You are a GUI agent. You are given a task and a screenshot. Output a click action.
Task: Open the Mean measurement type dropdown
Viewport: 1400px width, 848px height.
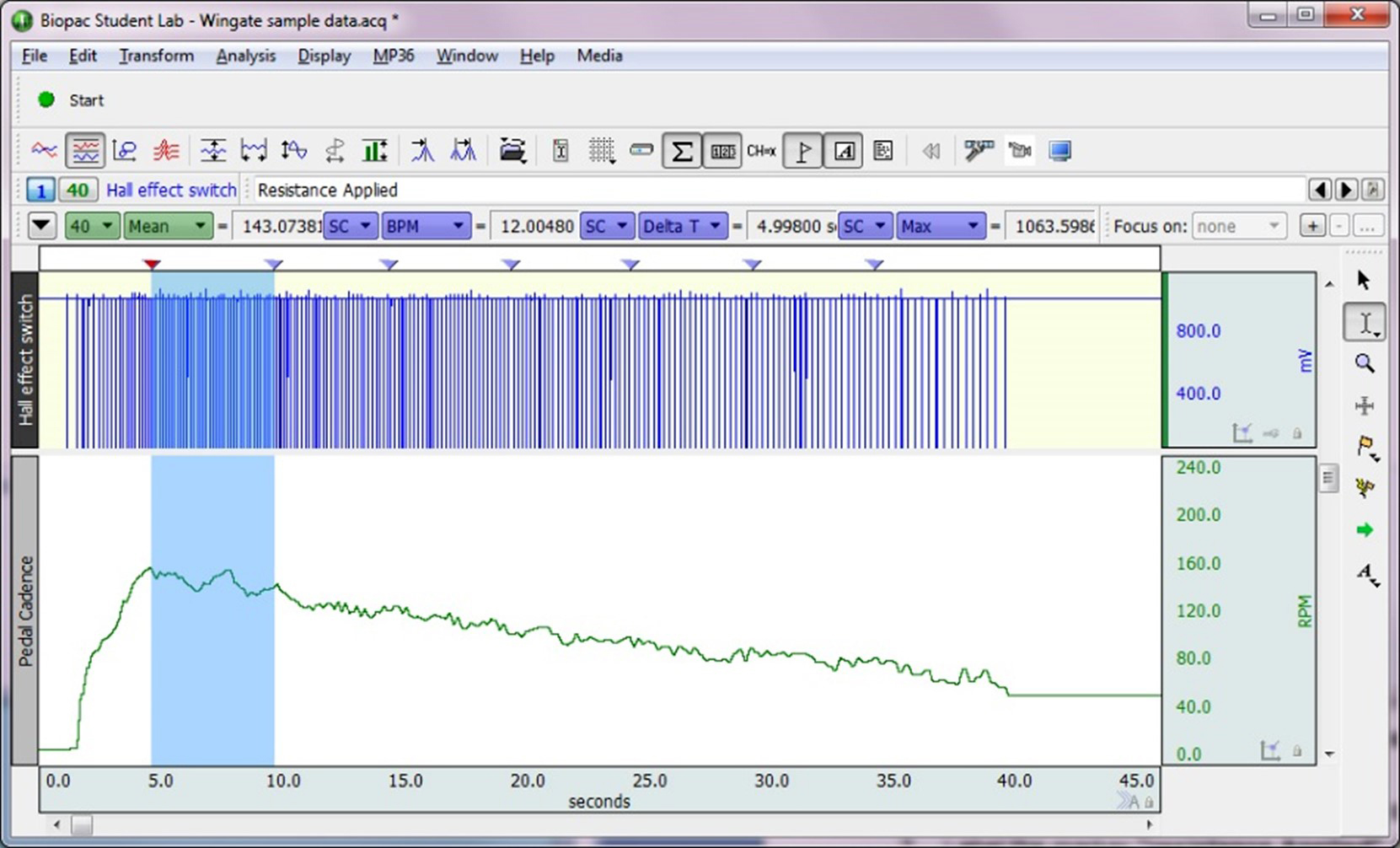point(168,226)
